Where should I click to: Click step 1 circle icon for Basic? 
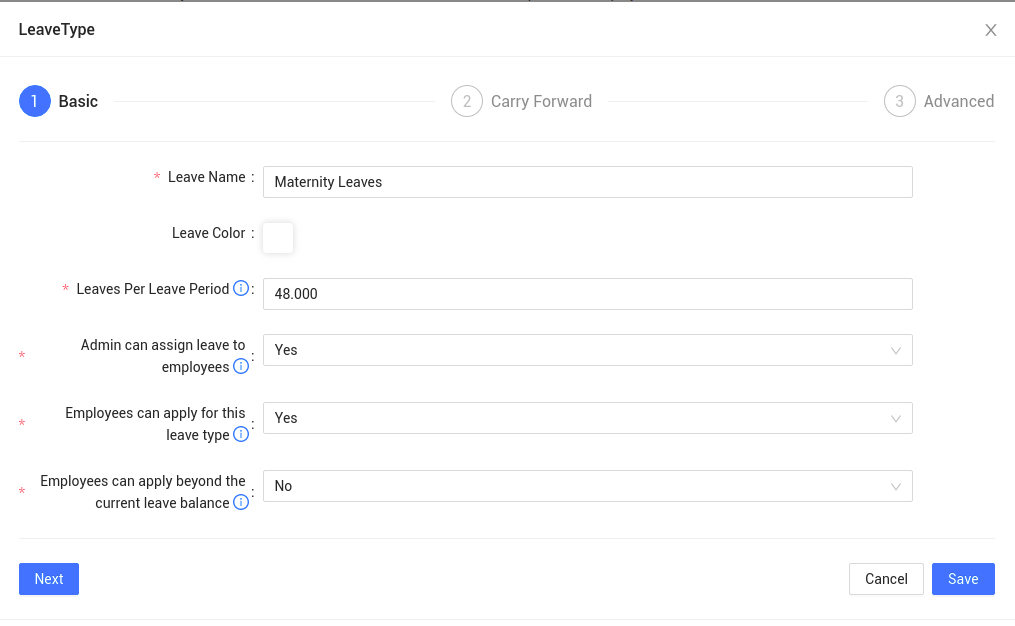pyautogui.click(x=35, y=101)
